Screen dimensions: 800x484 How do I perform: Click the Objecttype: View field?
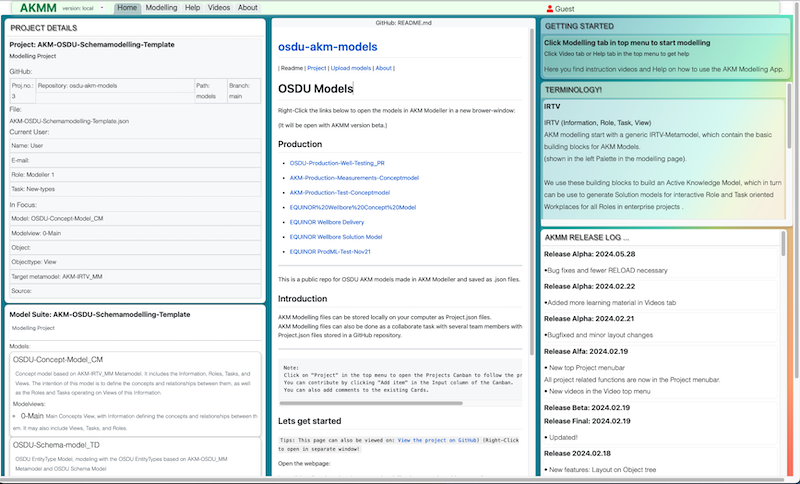point(135,262)
